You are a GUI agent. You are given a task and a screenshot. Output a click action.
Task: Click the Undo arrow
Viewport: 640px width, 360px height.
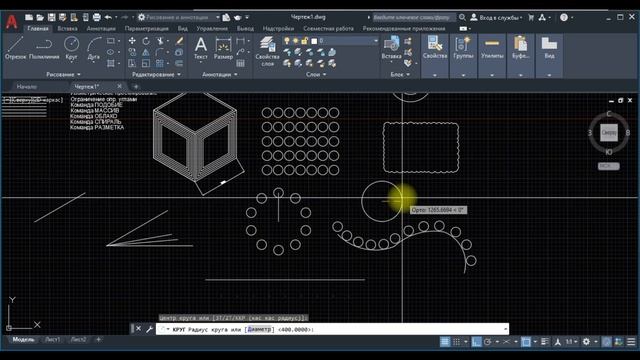coord(108,17)
